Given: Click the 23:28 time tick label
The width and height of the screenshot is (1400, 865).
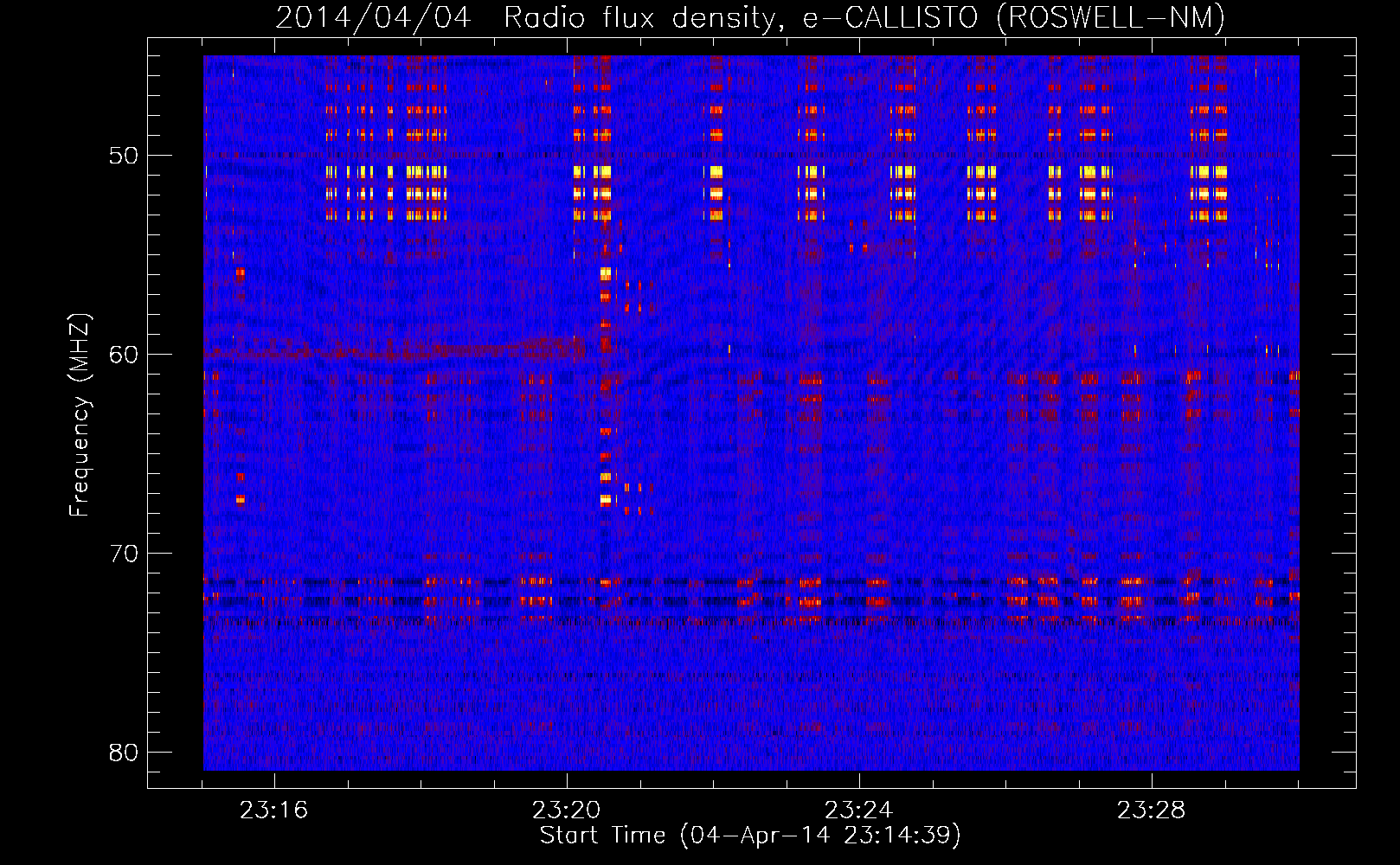Looking at the screenshot, I should coord(1151,811).
